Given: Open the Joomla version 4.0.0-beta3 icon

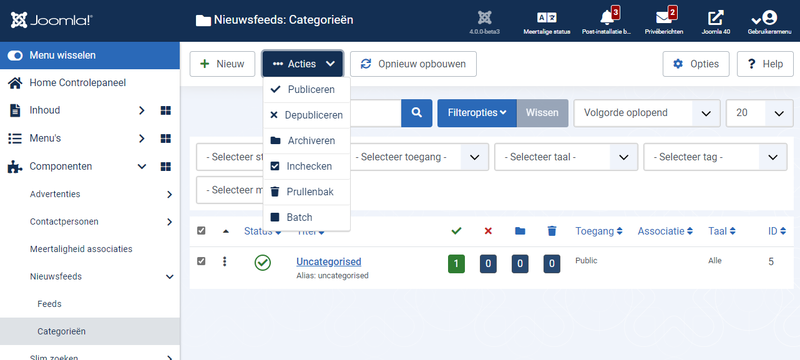Looking at the screenshot, I should (x=484, y=22).
